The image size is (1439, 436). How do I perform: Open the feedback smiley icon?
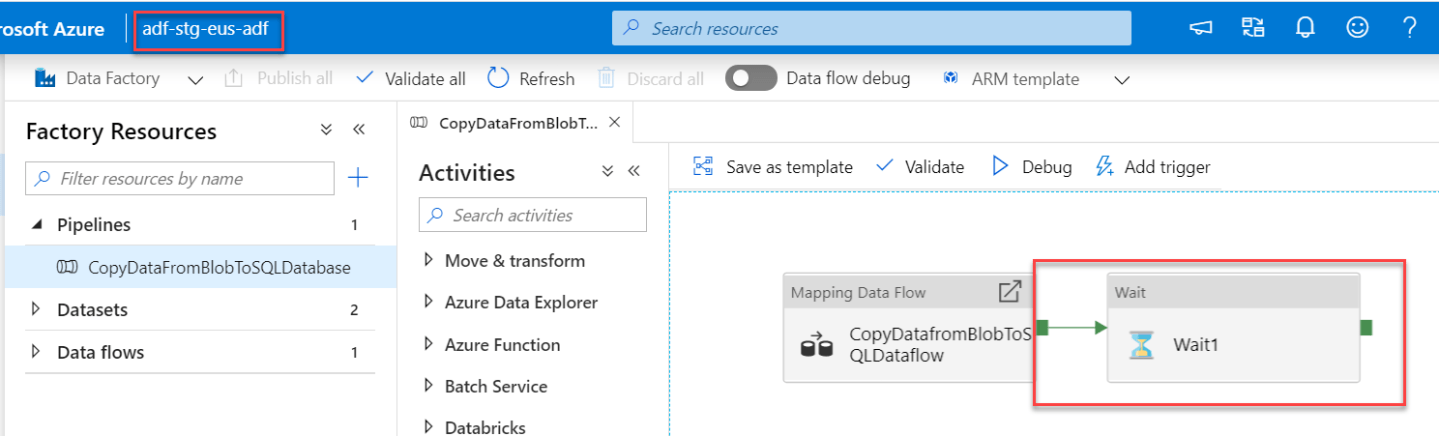tap(1357, 28)
